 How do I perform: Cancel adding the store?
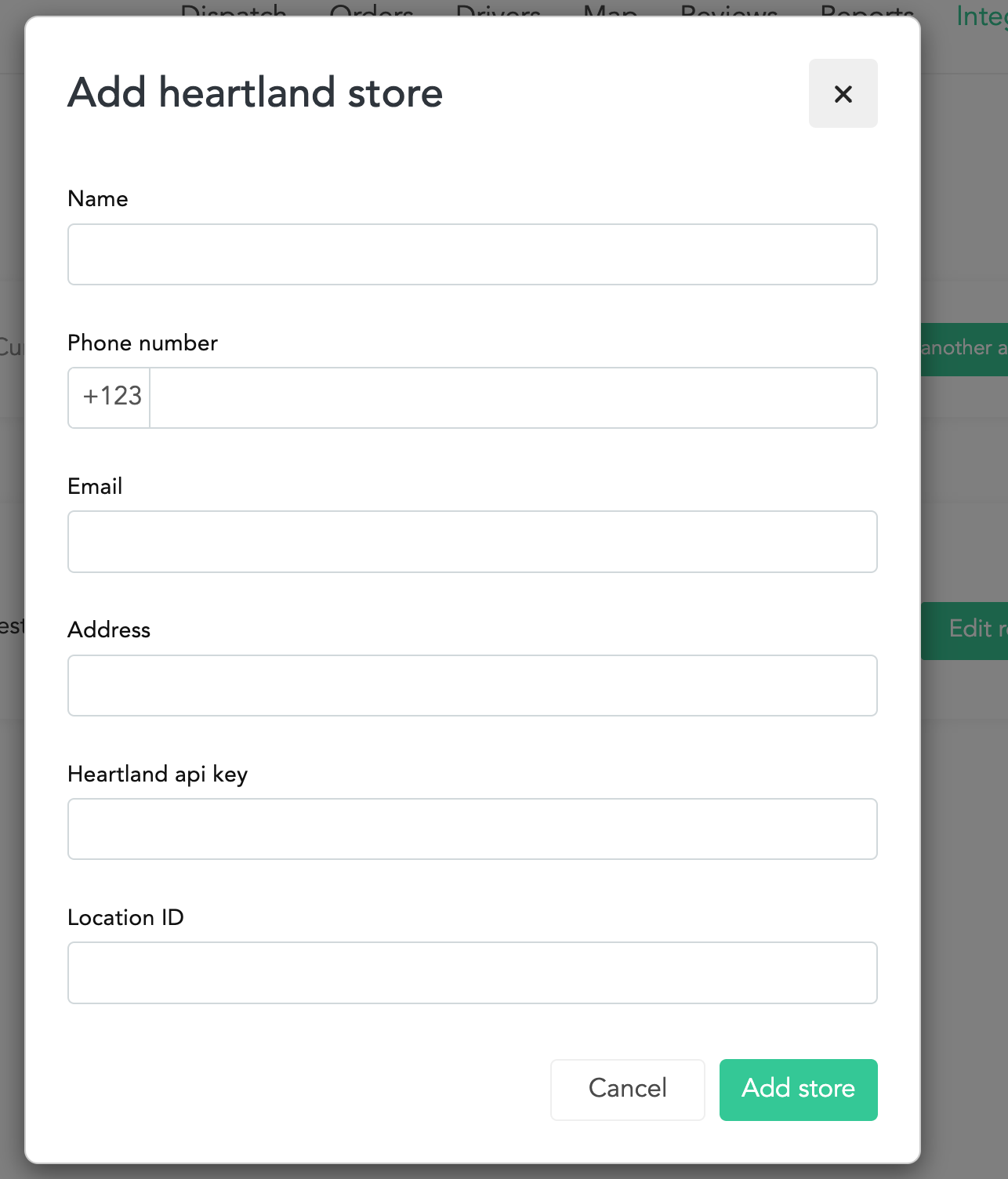point(628,1090)
